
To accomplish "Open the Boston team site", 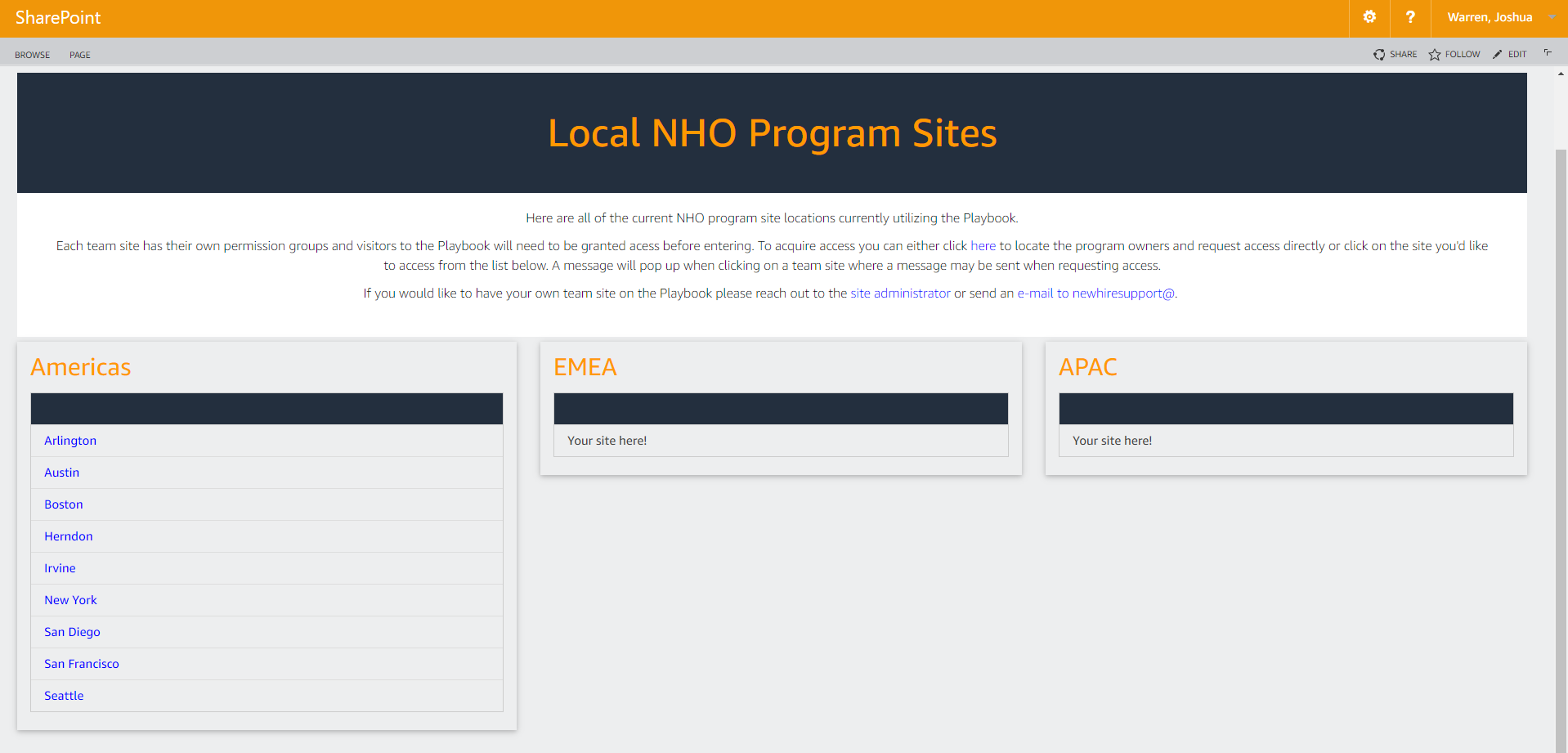I will click(x=64, y=504).
